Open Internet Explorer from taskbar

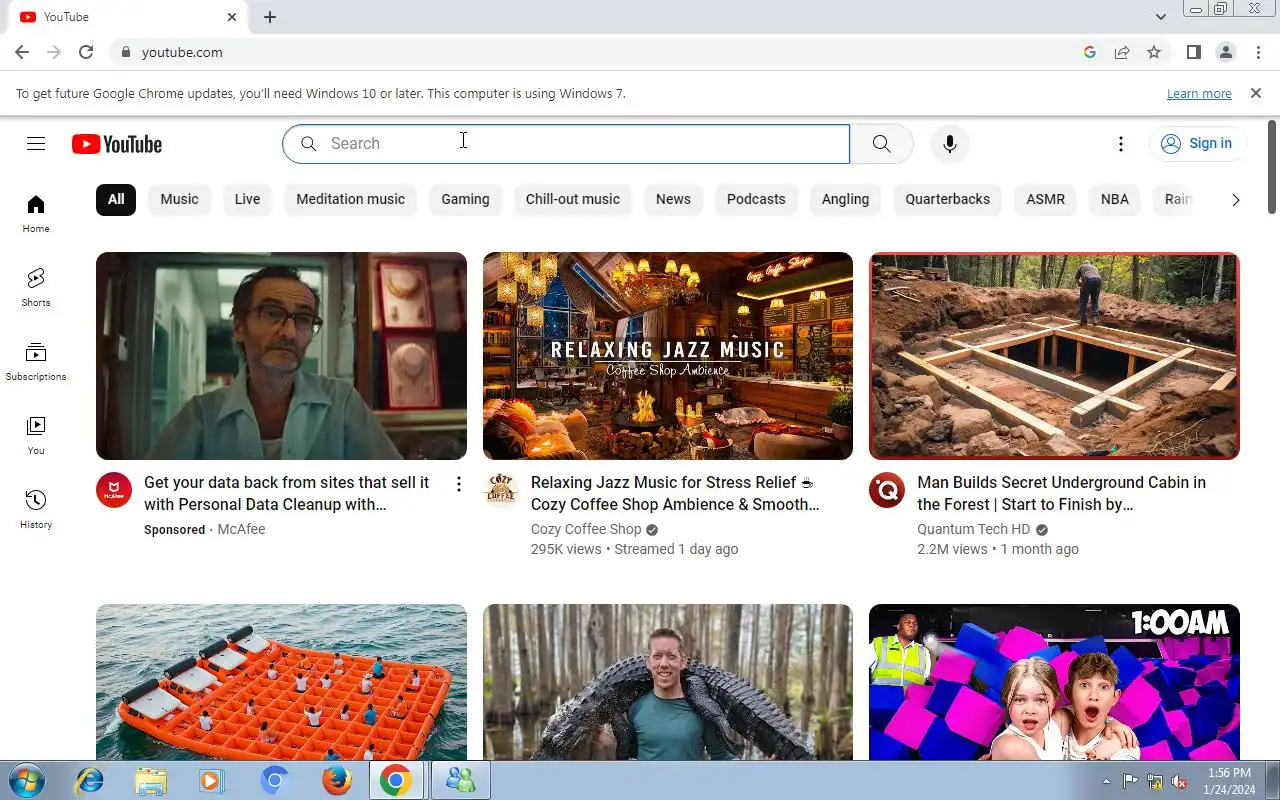click(x=90, y=780)
